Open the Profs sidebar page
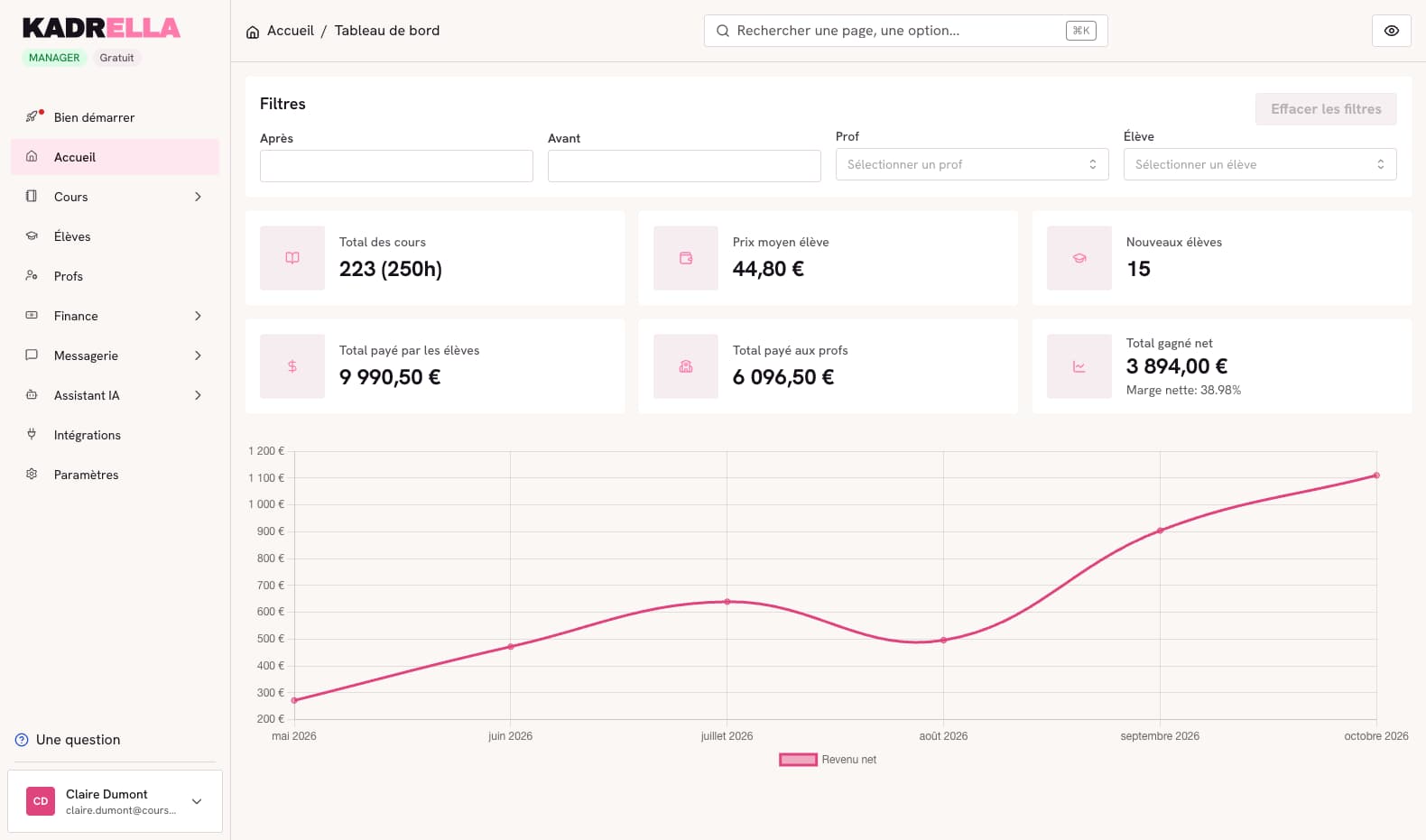Screen dimensions: 1426x840 pos(115,276)
